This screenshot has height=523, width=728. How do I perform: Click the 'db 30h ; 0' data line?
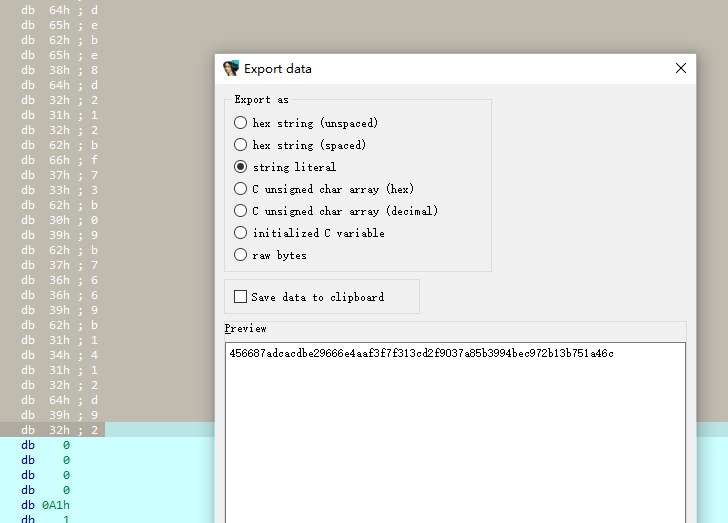tap(60, 220)
